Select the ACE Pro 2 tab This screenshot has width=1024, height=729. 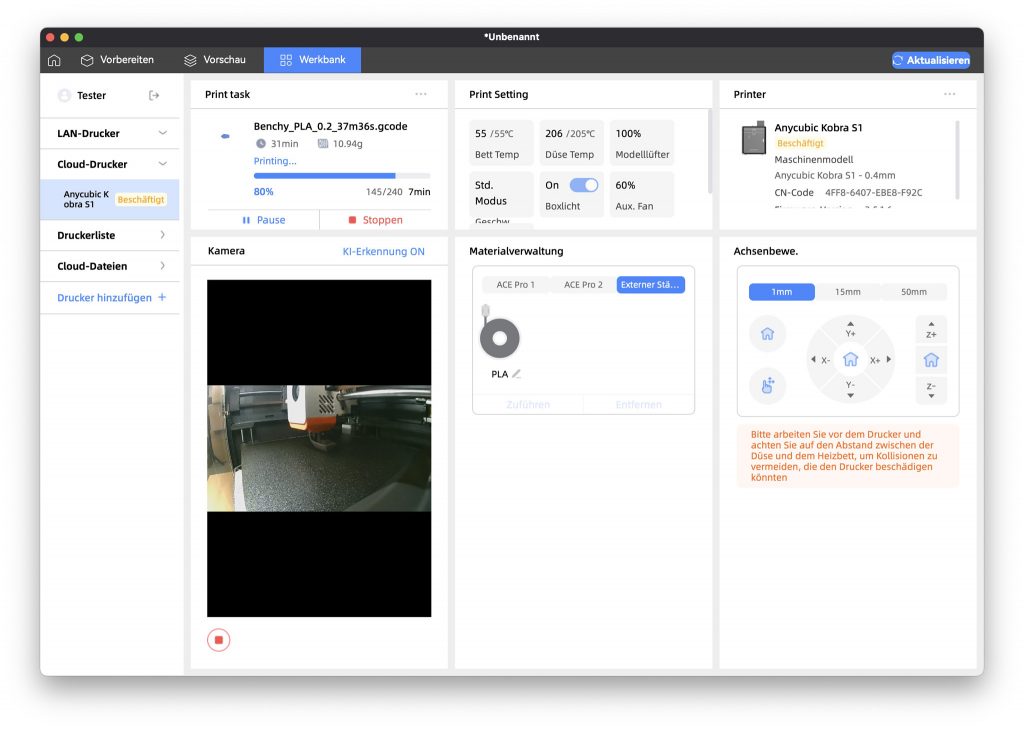coord(583,285)
